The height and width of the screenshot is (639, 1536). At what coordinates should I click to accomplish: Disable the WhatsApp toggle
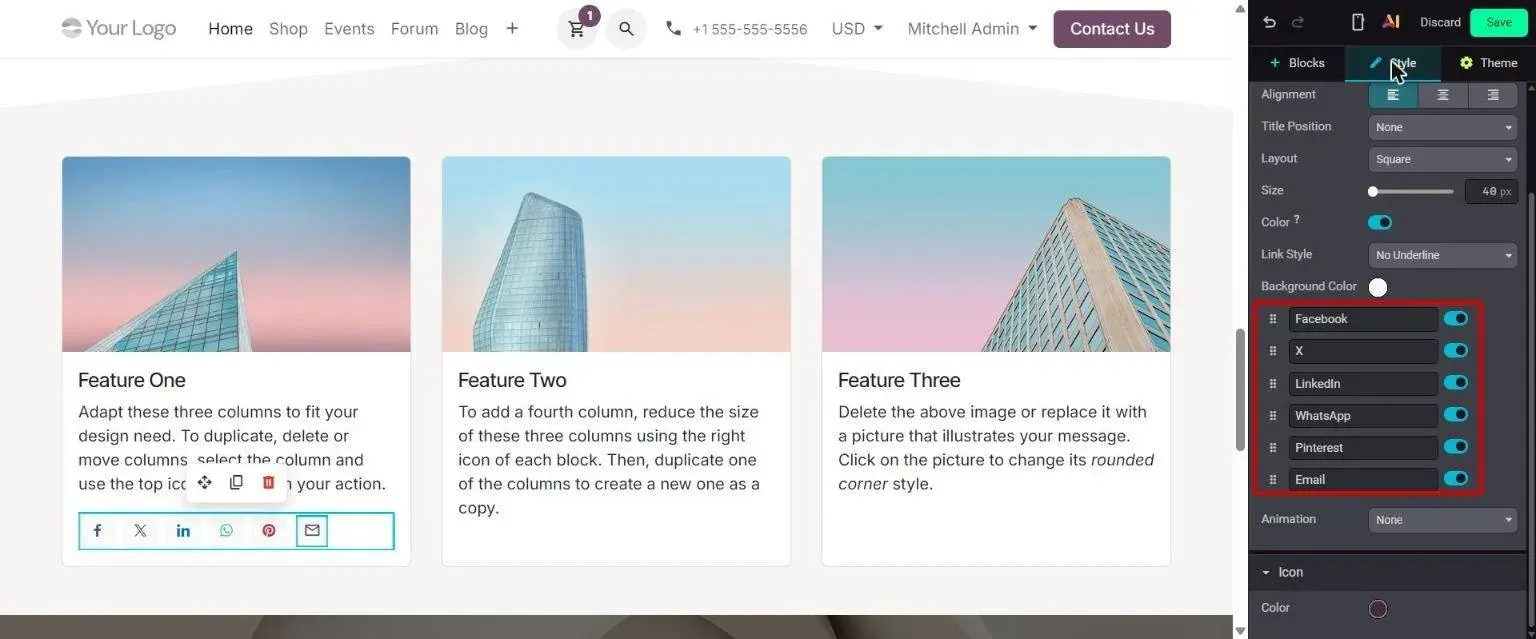(x=1456, y=415)
